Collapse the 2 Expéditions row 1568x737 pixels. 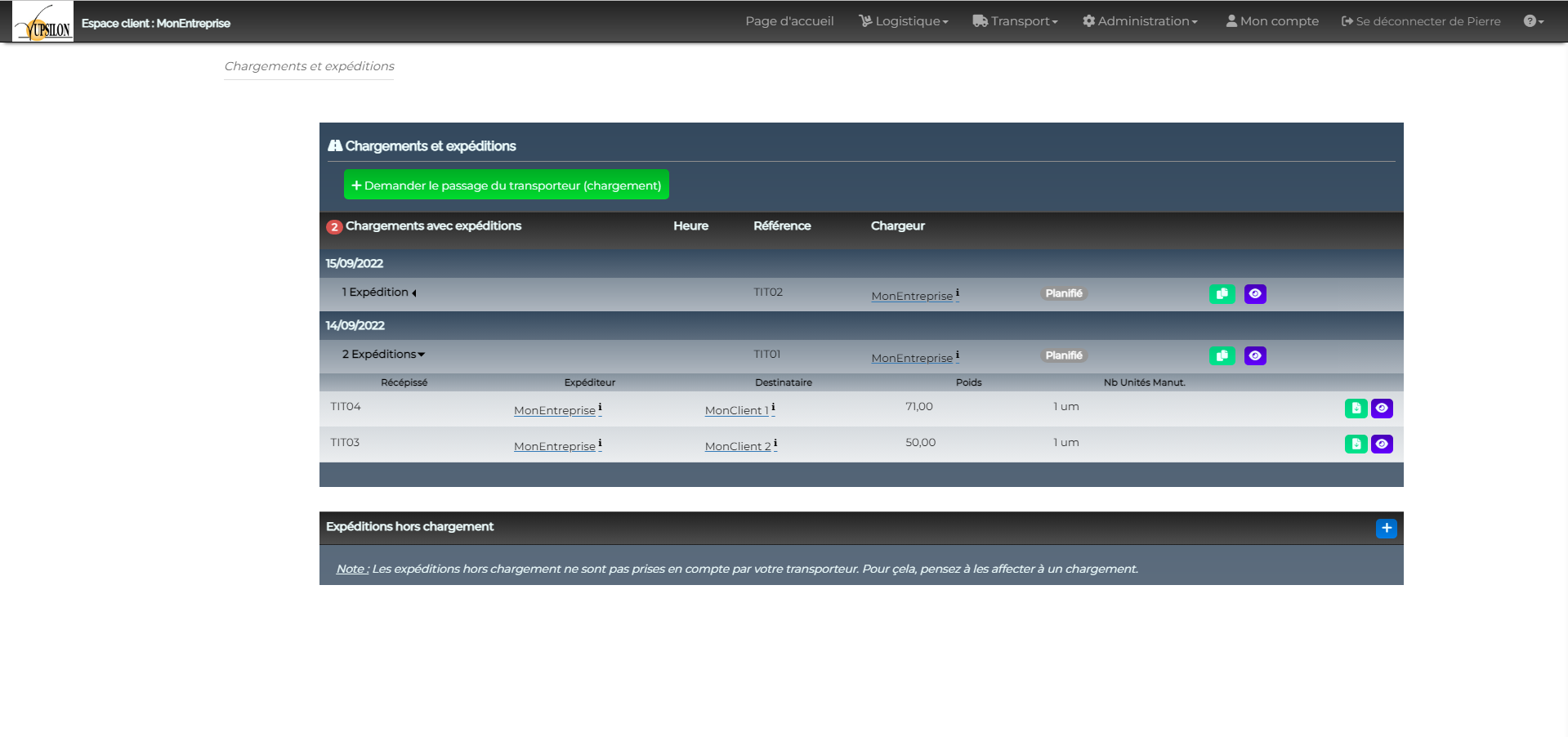coord(383,355)
